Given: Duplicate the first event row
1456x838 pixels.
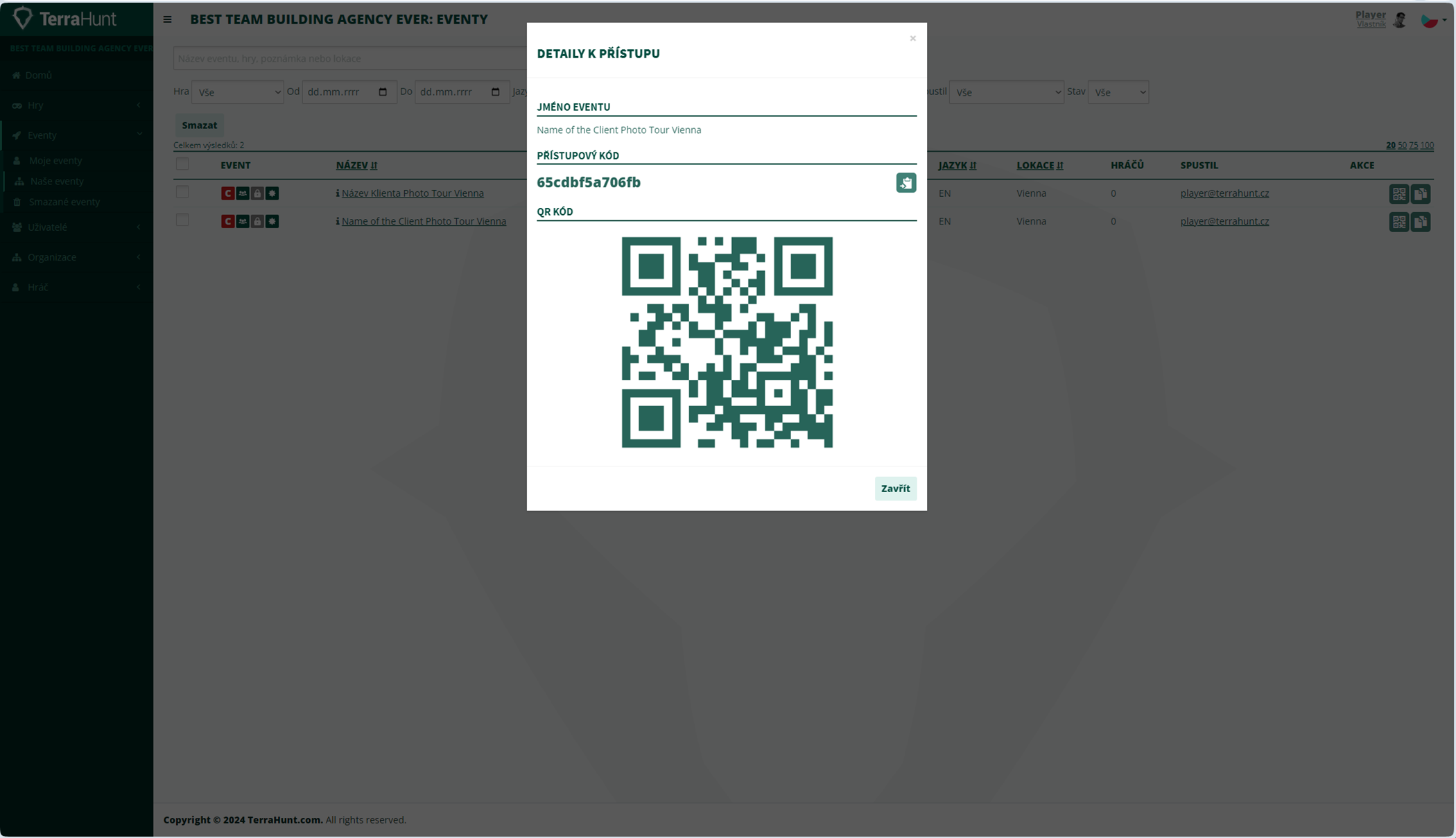Looking at the screenshot, I should click(x=1421, y=194).
